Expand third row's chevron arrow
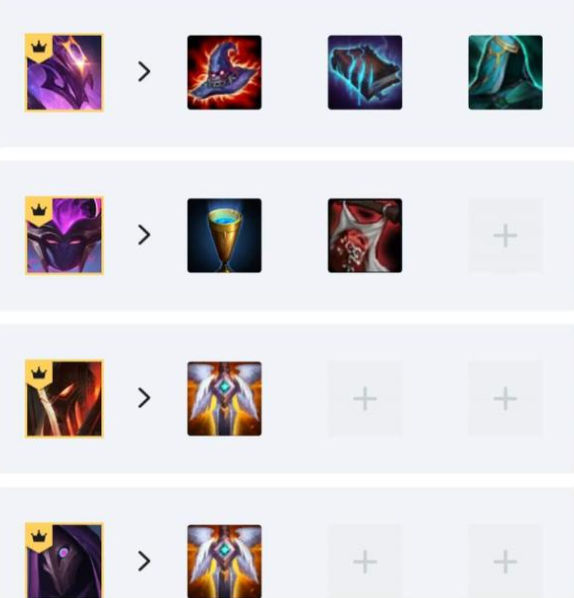574x598 pixels. (144, 398)
